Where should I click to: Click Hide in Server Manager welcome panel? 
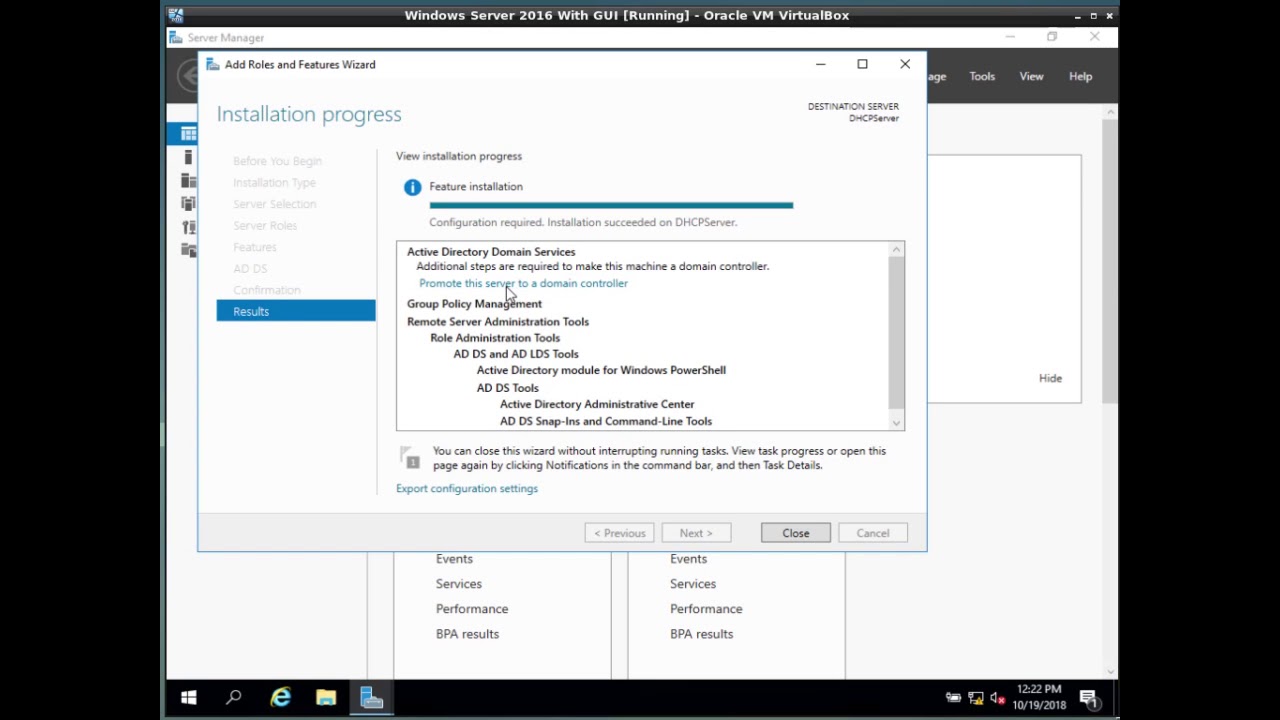point(1050,378)
